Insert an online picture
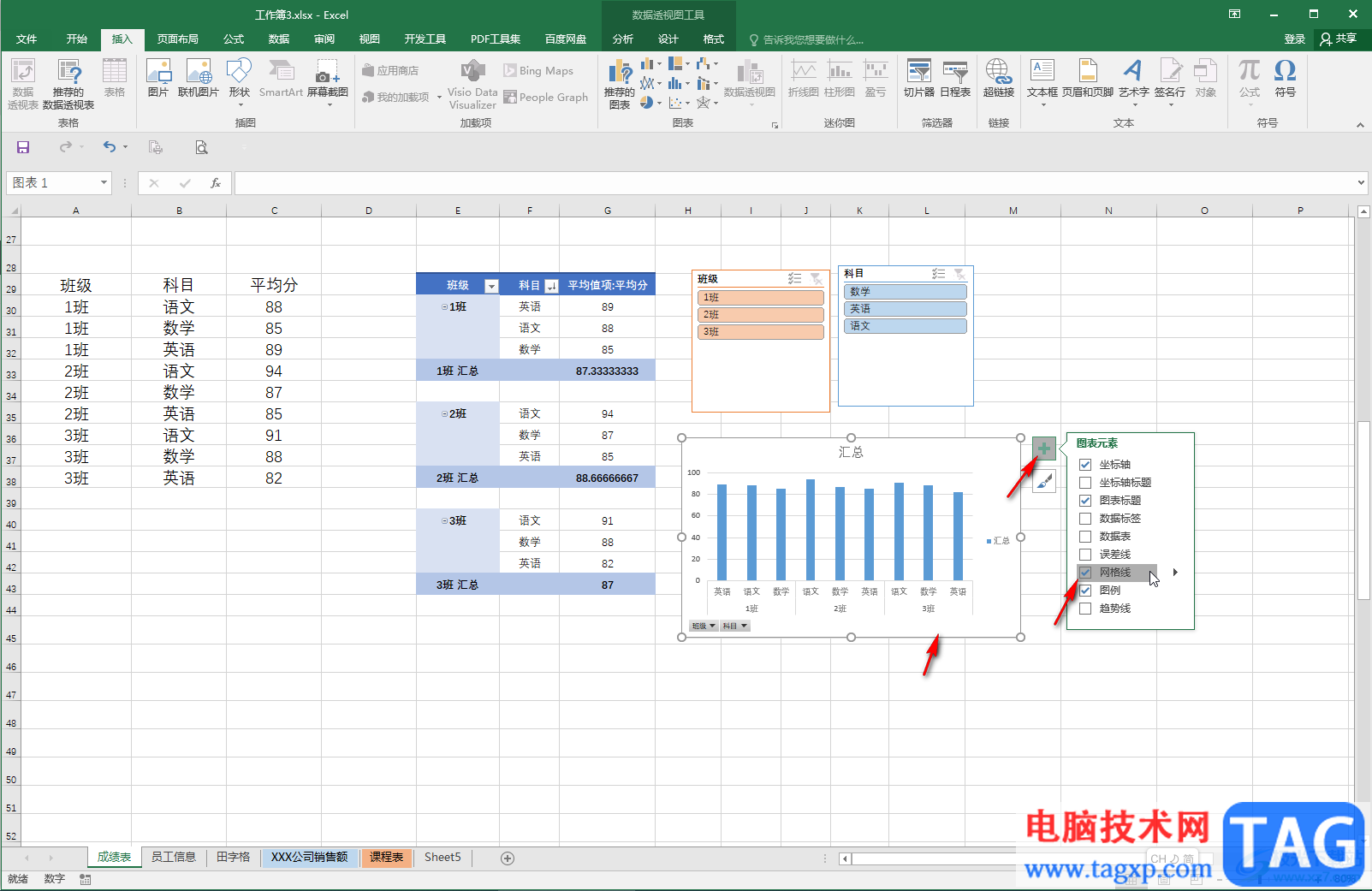Image resolution: width=1372 pixels, height=891 pixels. click(x=199, y=78)
